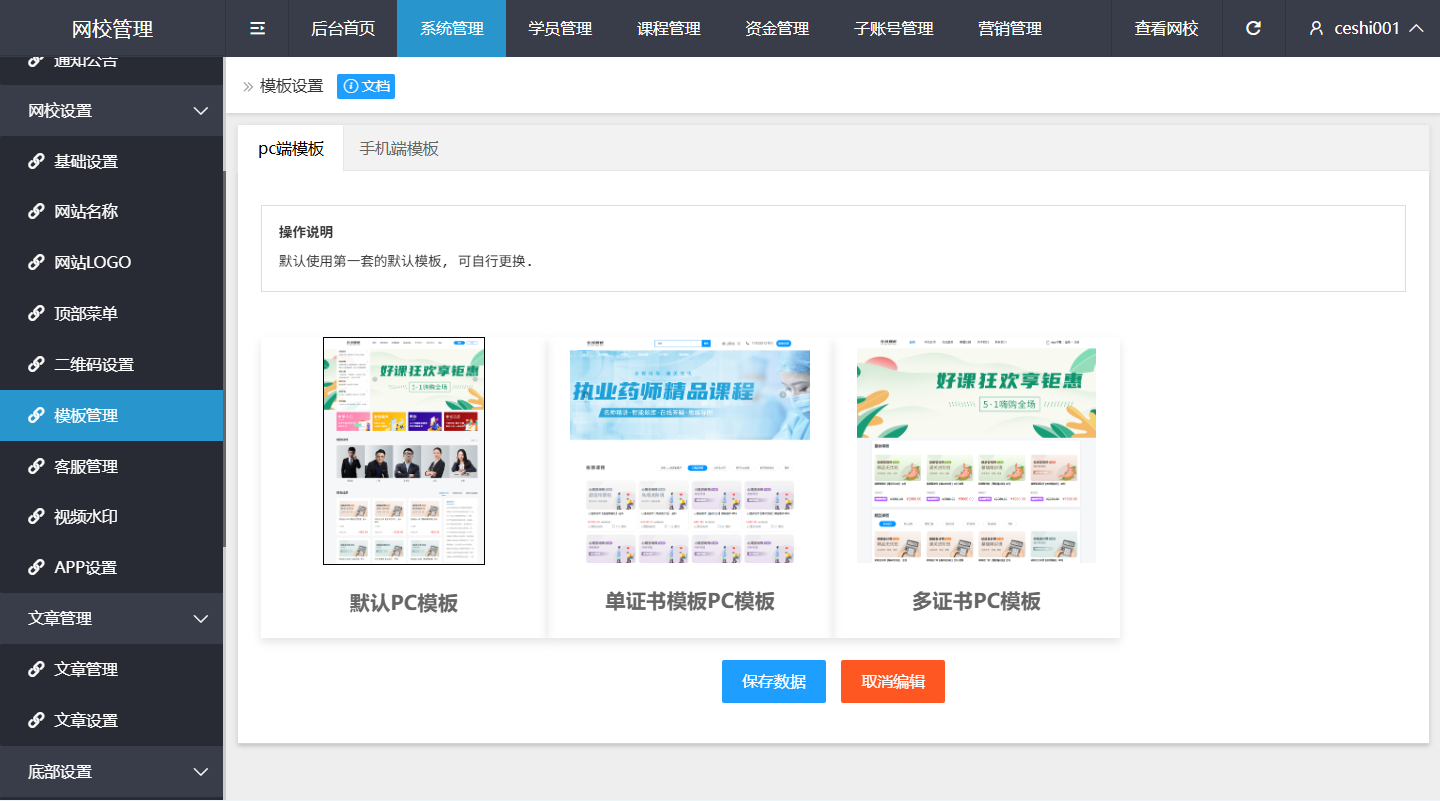Click the 保存数据 button
Image resolution: width=1440 pixels, height=801 pixels.
point(774,682)
